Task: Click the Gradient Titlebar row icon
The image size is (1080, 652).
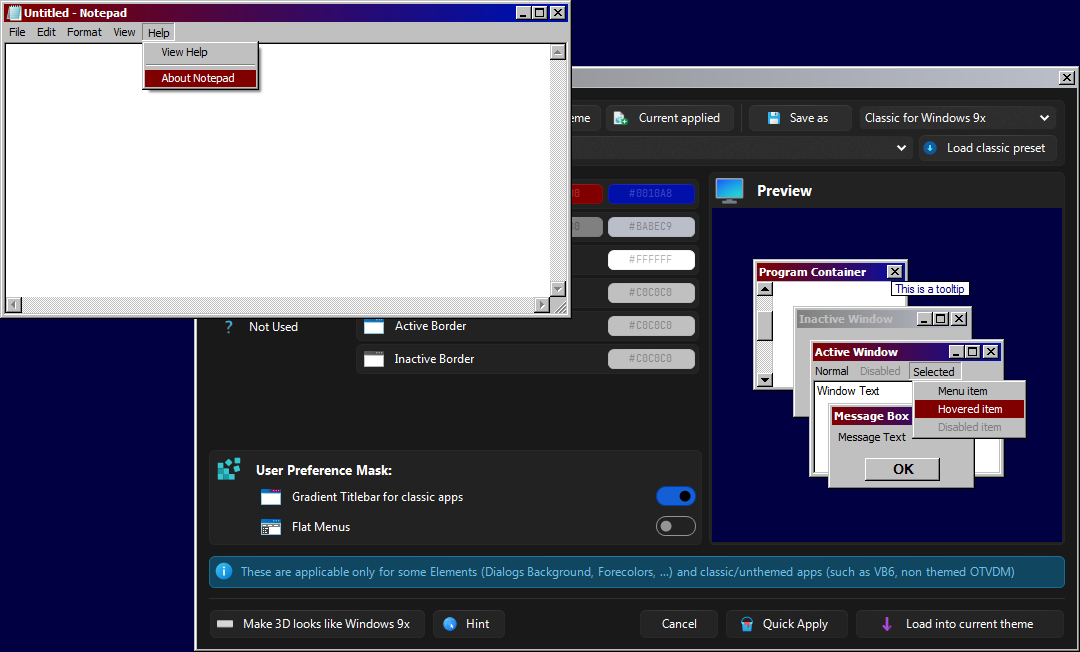Action: [271, 497]
